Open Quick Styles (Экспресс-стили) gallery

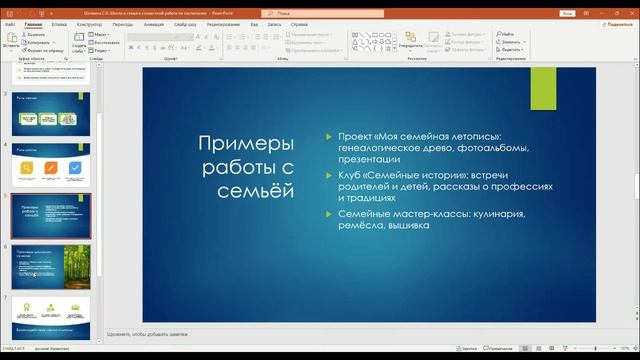[433, 42]
